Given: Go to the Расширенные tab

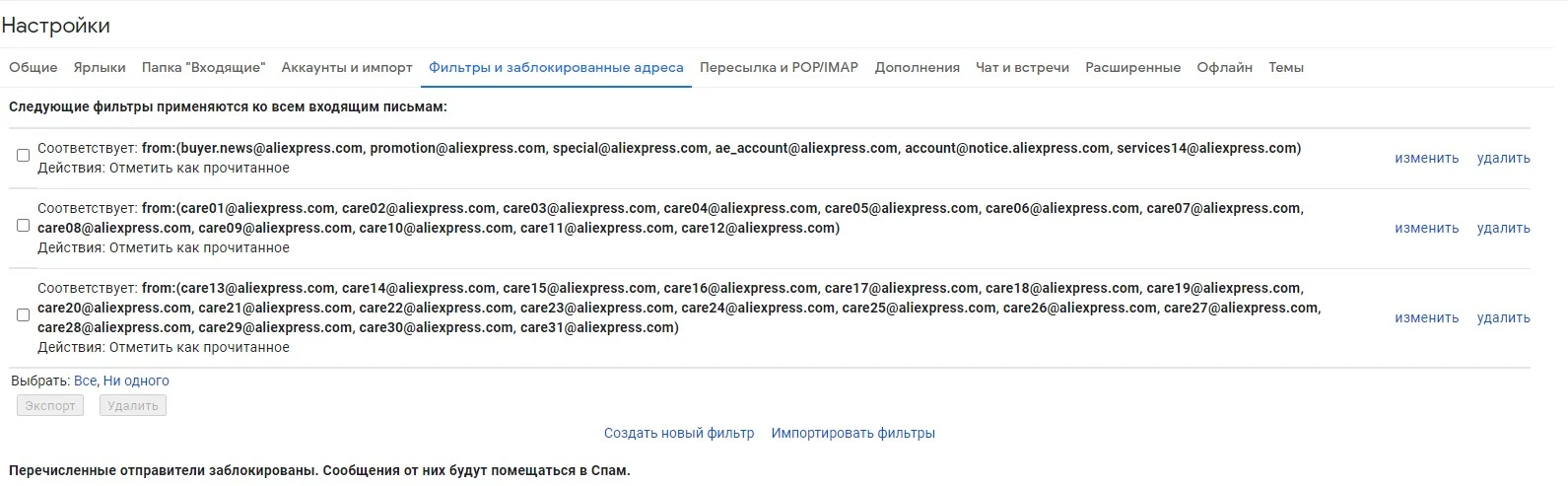Looking at the screenshot, I should pos(1132,67).
